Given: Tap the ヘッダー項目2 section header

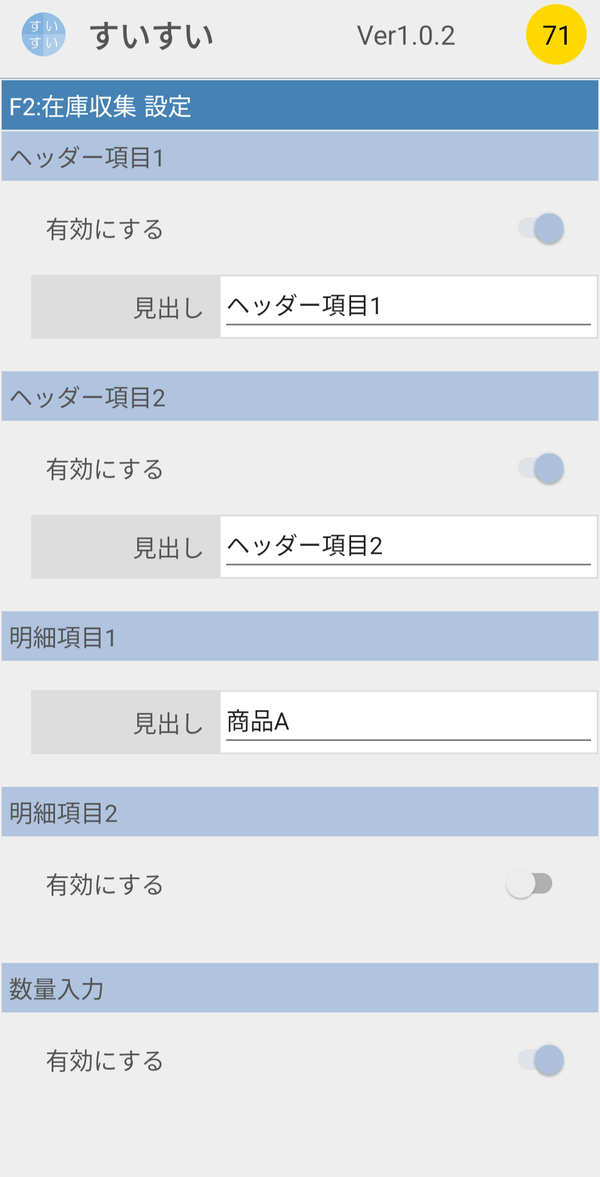Looking at the screenshot, I should pos(300,396).
